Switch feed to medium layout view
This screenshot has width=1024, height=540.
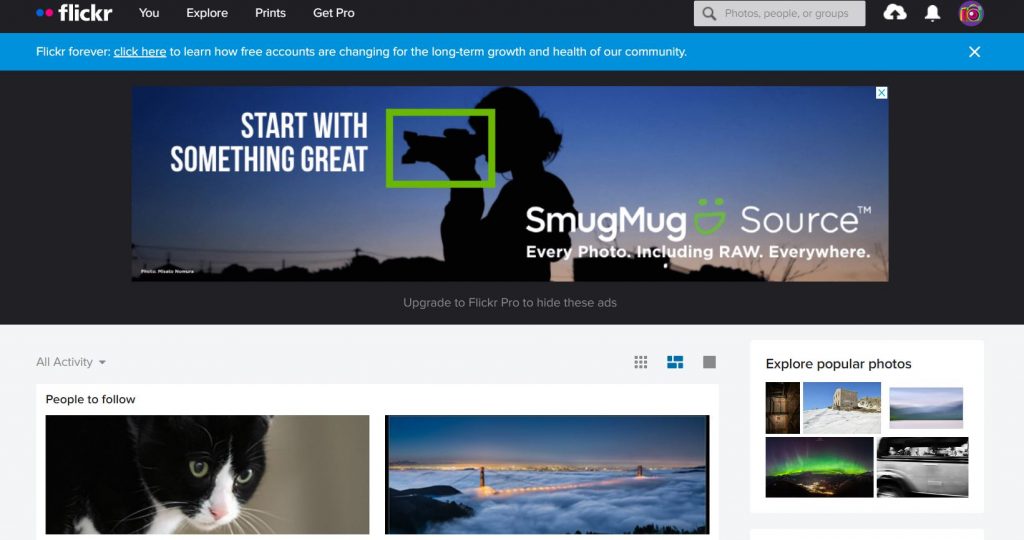click(x=675, y=362)
